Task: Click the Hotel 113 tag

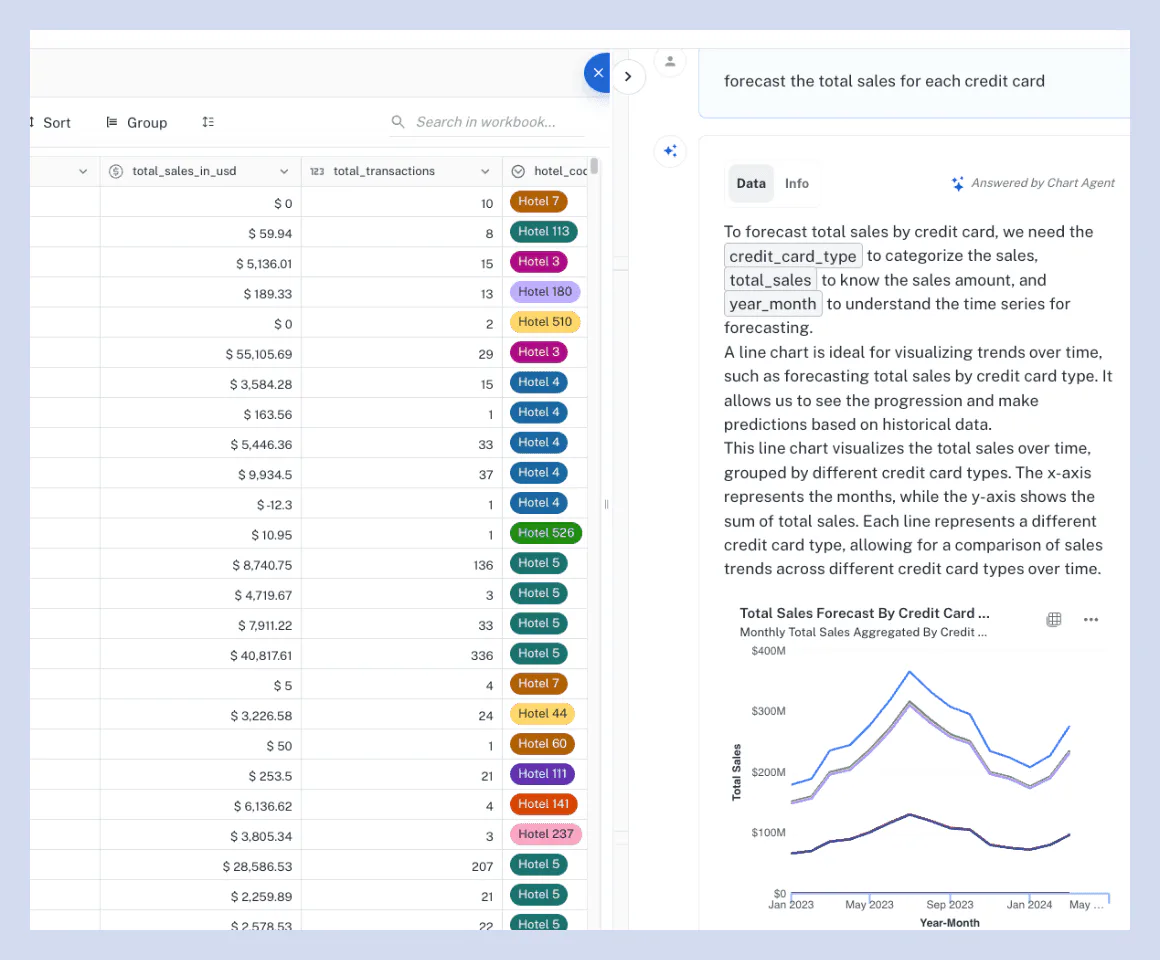Action: [x=544, y=231]
